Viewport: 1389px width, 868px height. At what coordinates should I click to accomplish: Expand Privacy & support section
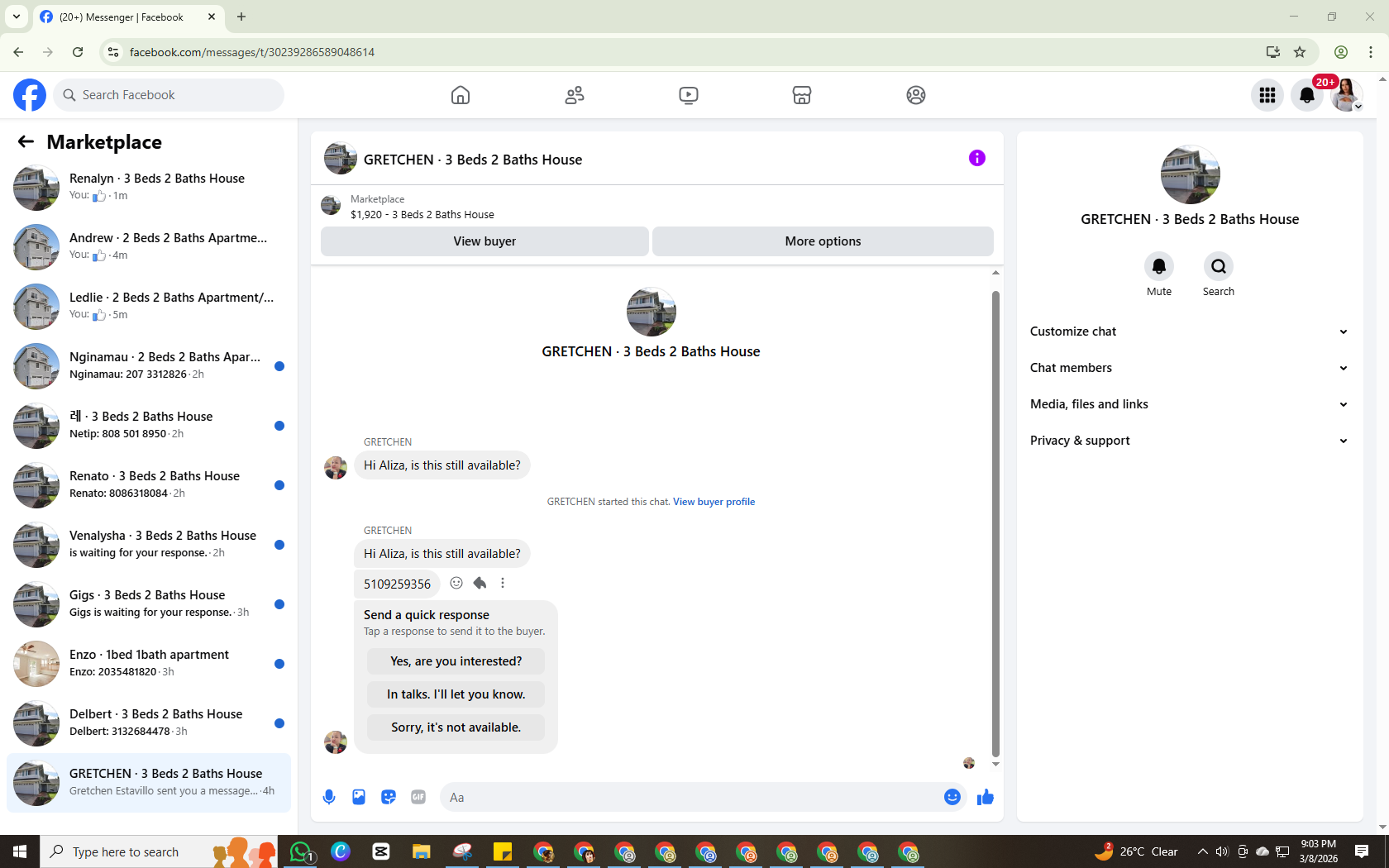click(1190, 441)
